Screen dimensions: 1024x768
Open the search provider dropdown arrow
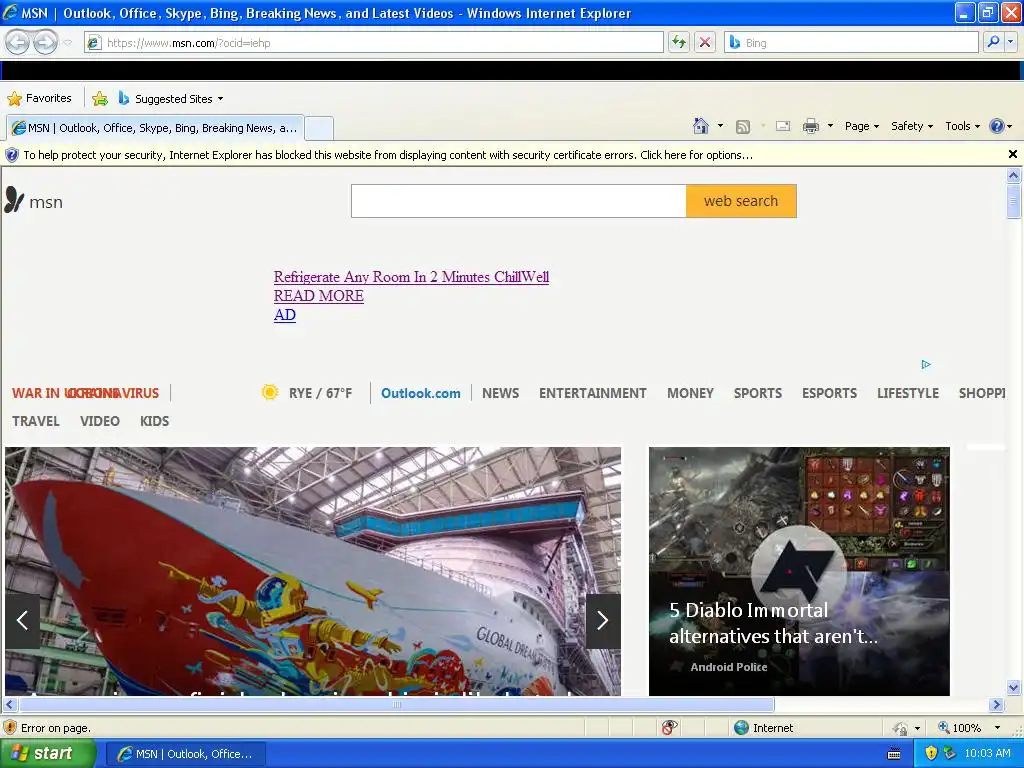point(1010,42)
